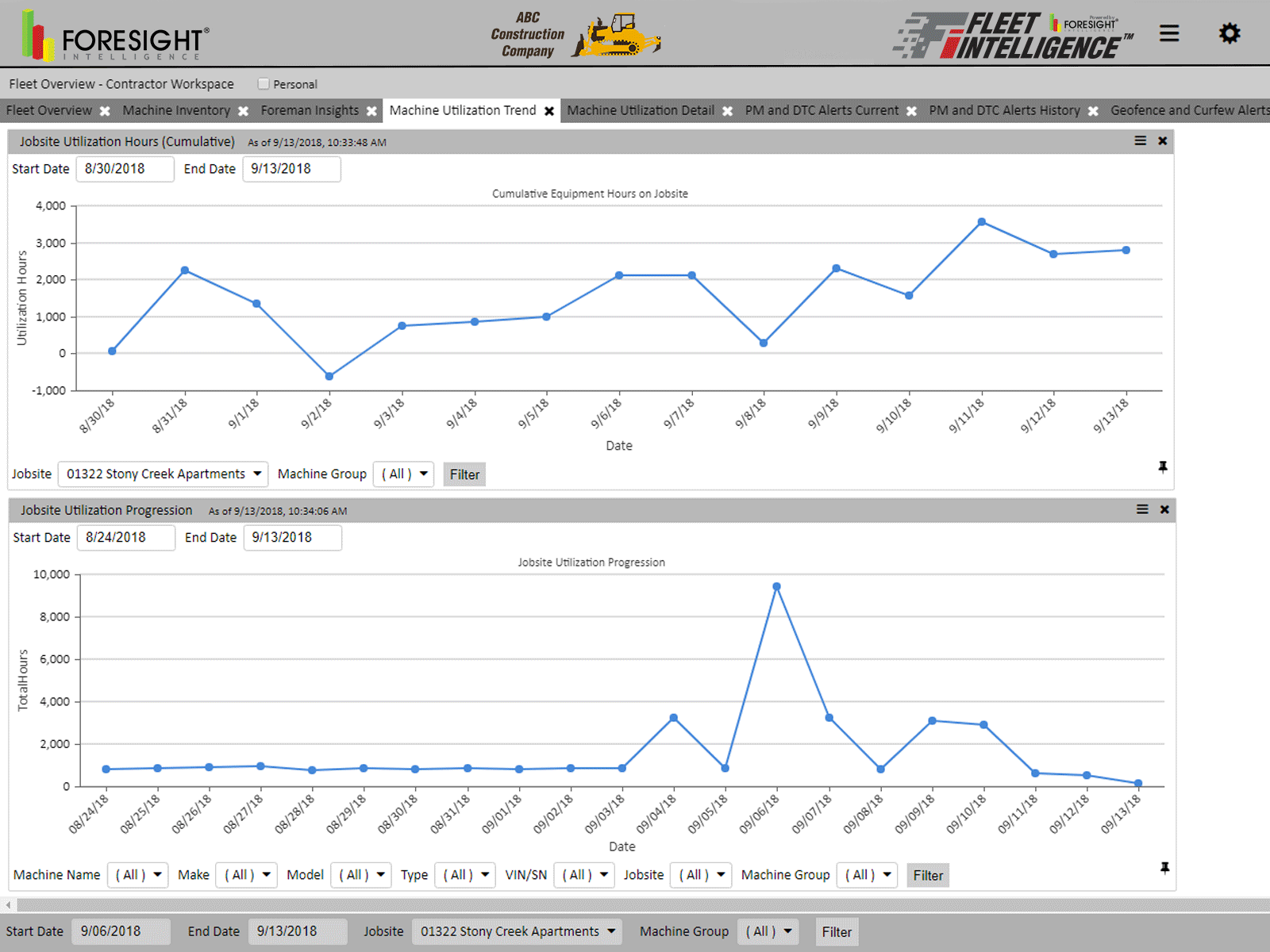Viewport: 1270px width, 952px height.
Task: Open Jobsite dropdown in Progression panel
Action: (701, 875)
